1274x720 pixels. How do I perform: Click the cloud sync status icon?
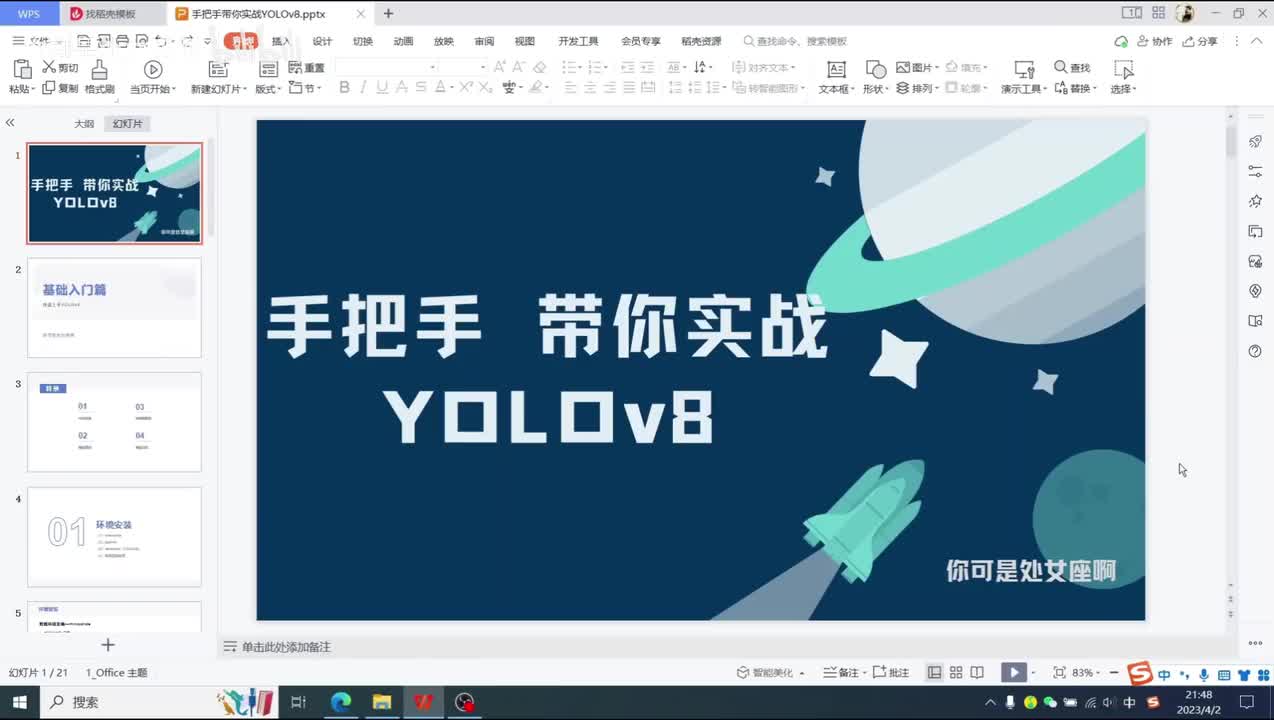click(x=1121, y=41)
